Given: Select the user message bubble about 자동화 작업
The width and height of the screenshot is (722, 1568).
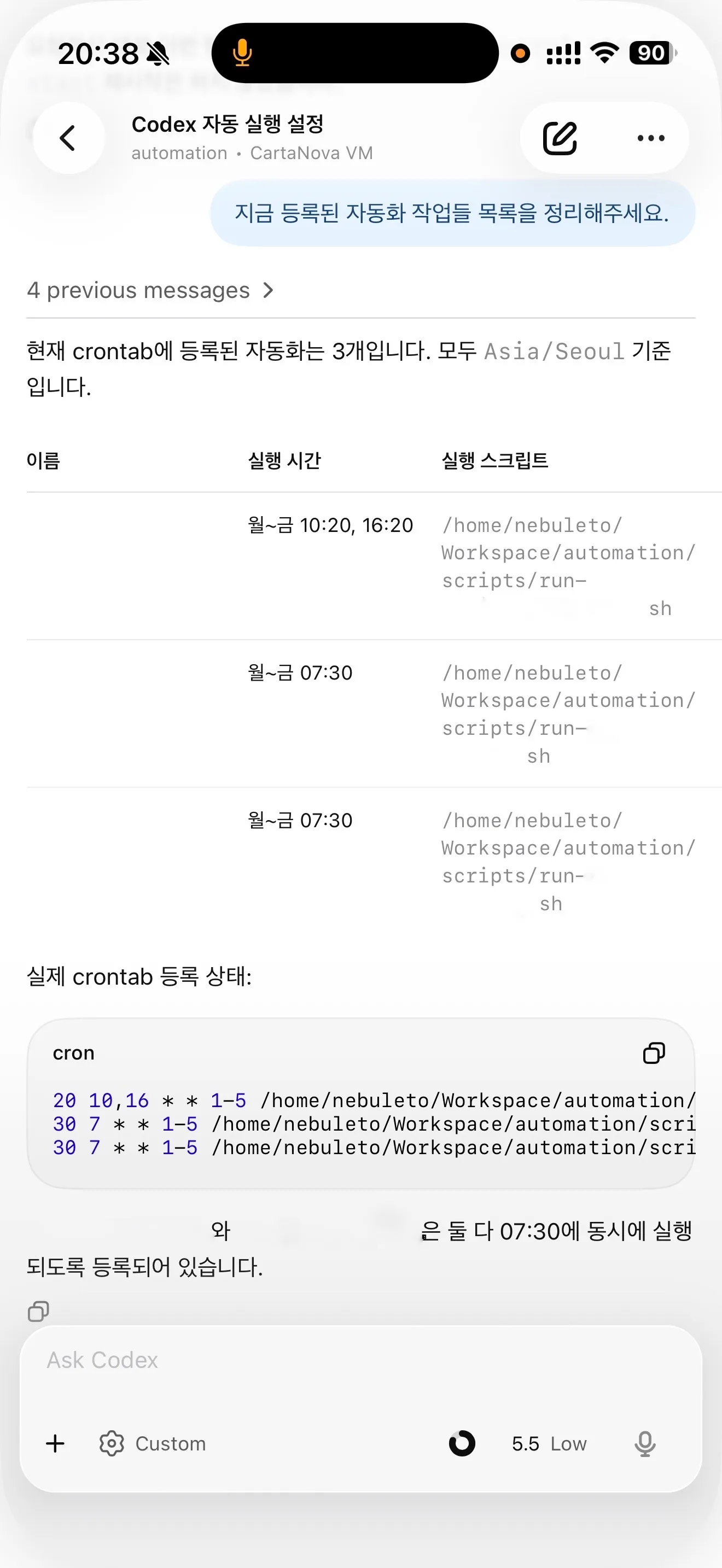Looking at the screenshot, I should (452, 213).
